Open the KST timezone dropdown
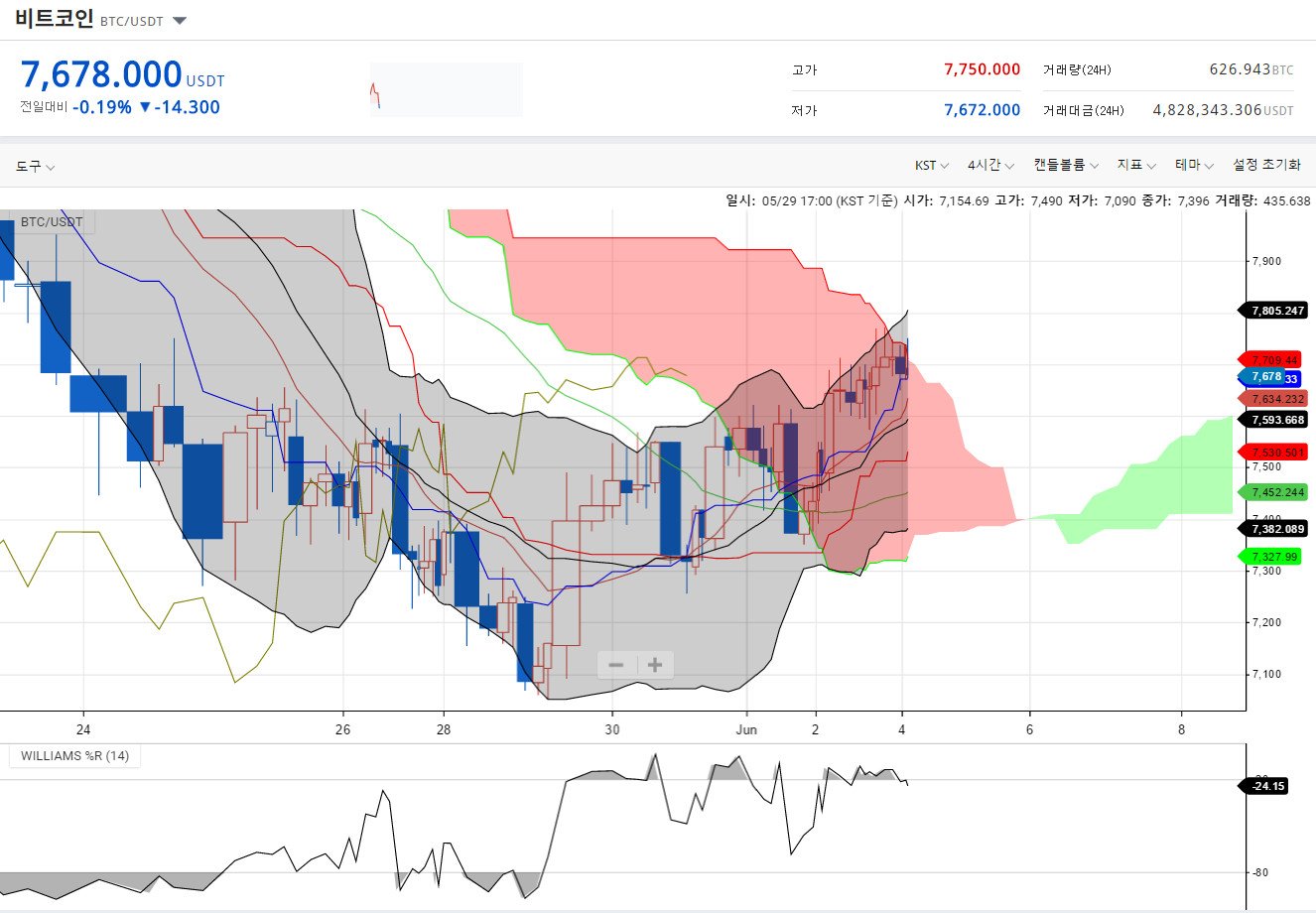The width and height of the screenshot is (1316, 913). tap(932, 166)
